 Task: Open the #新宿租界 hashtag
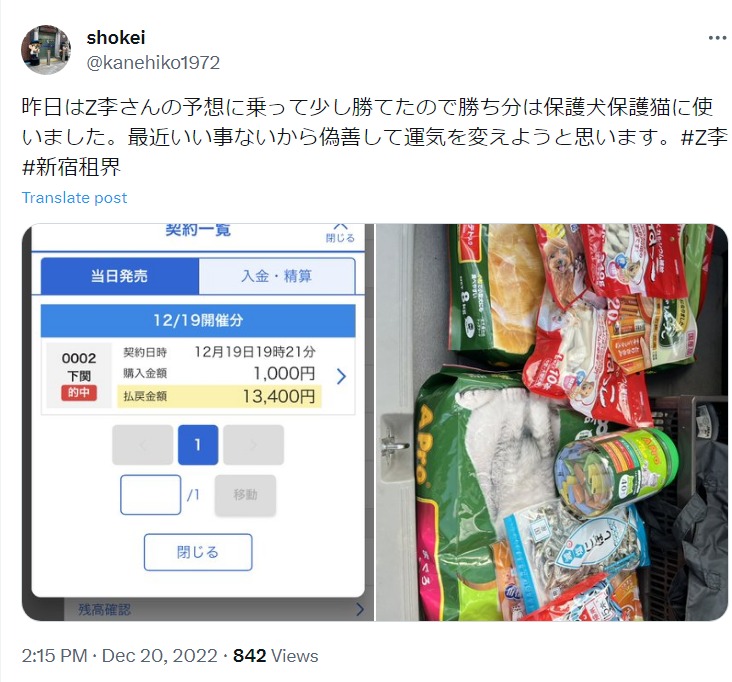click(71, 167)
